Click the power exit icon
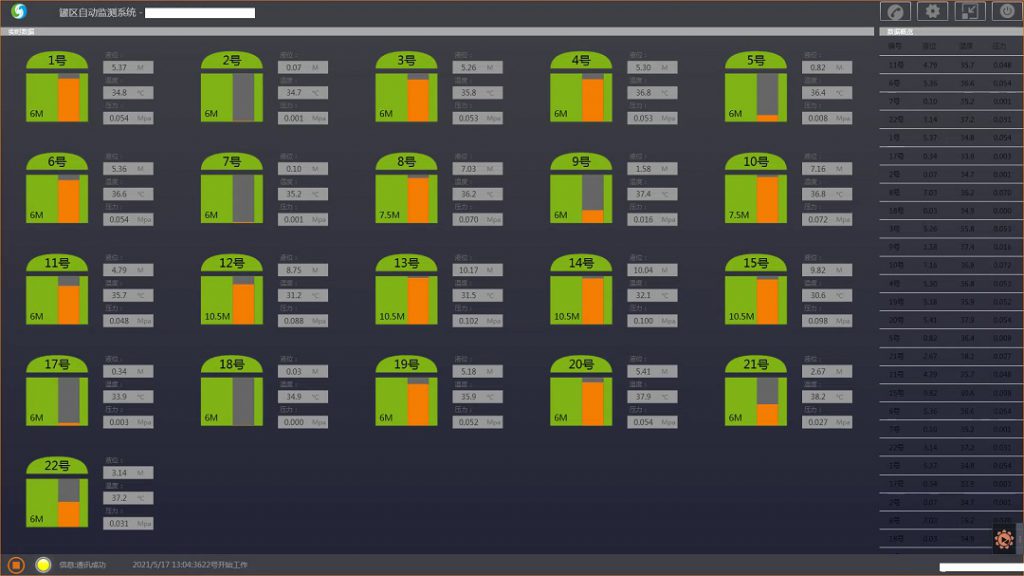Image resolution: width=1024 pixels, height=576 pixels. (1007, 12)
